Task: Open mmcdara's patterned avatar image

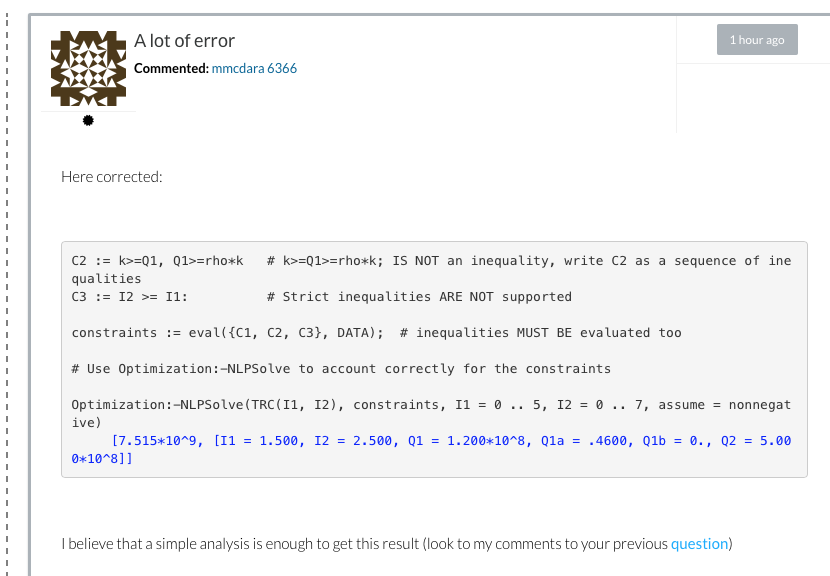Action: pyautogui.click(x=88, y=68)
